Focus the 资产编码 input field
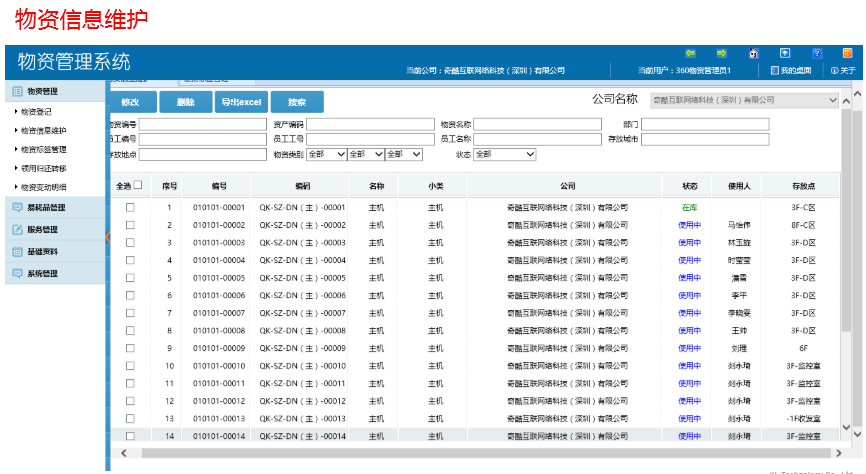 point(370,124)
